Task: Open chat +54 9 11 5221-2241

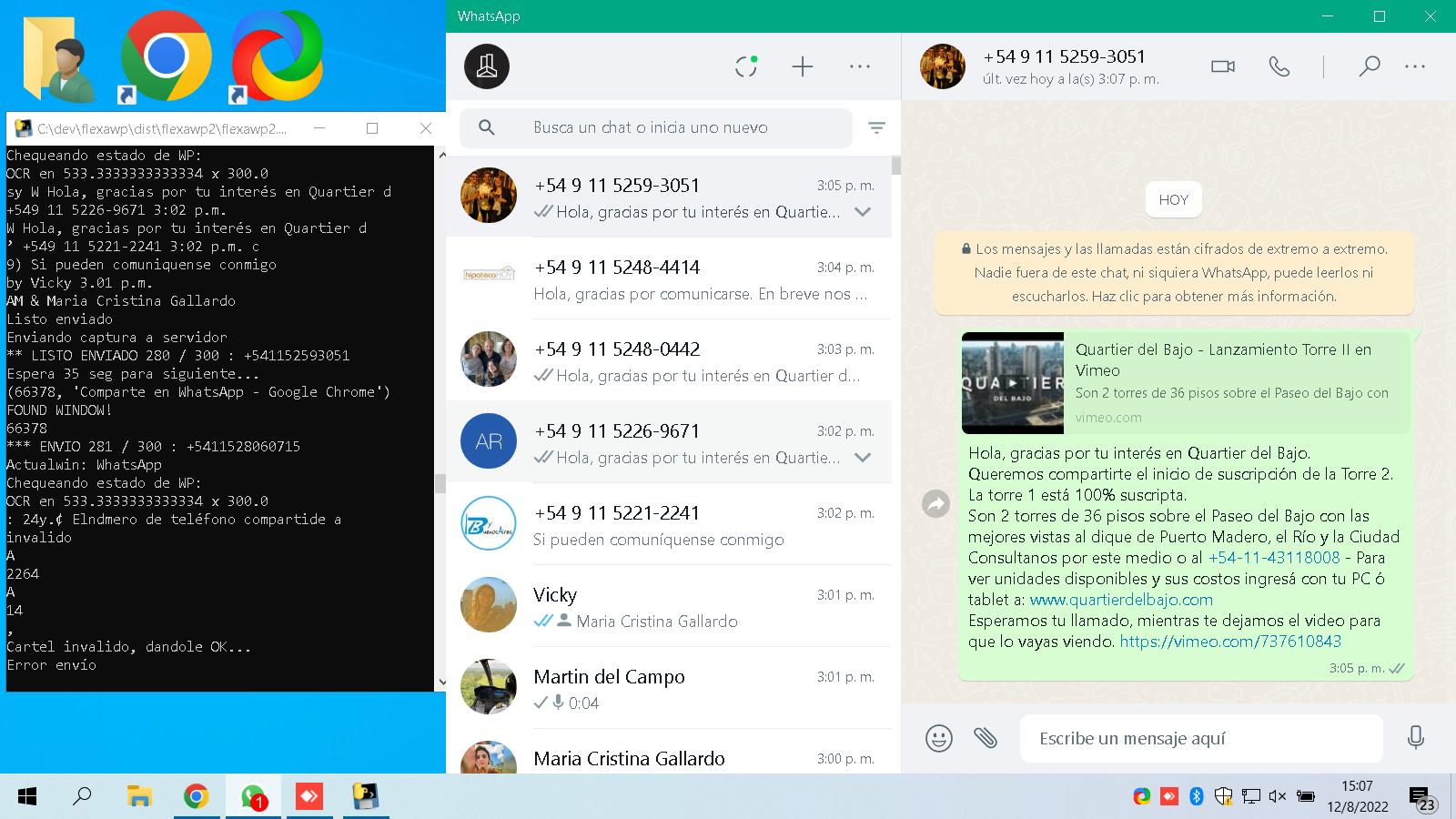Action: (x=669, y=524)
